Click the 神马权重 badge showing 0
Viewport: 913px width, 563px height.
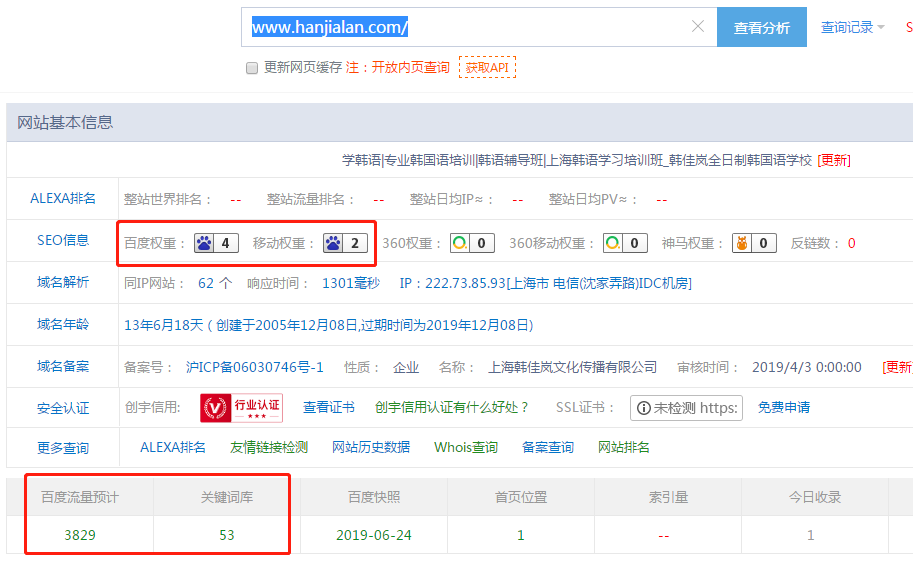754,243
